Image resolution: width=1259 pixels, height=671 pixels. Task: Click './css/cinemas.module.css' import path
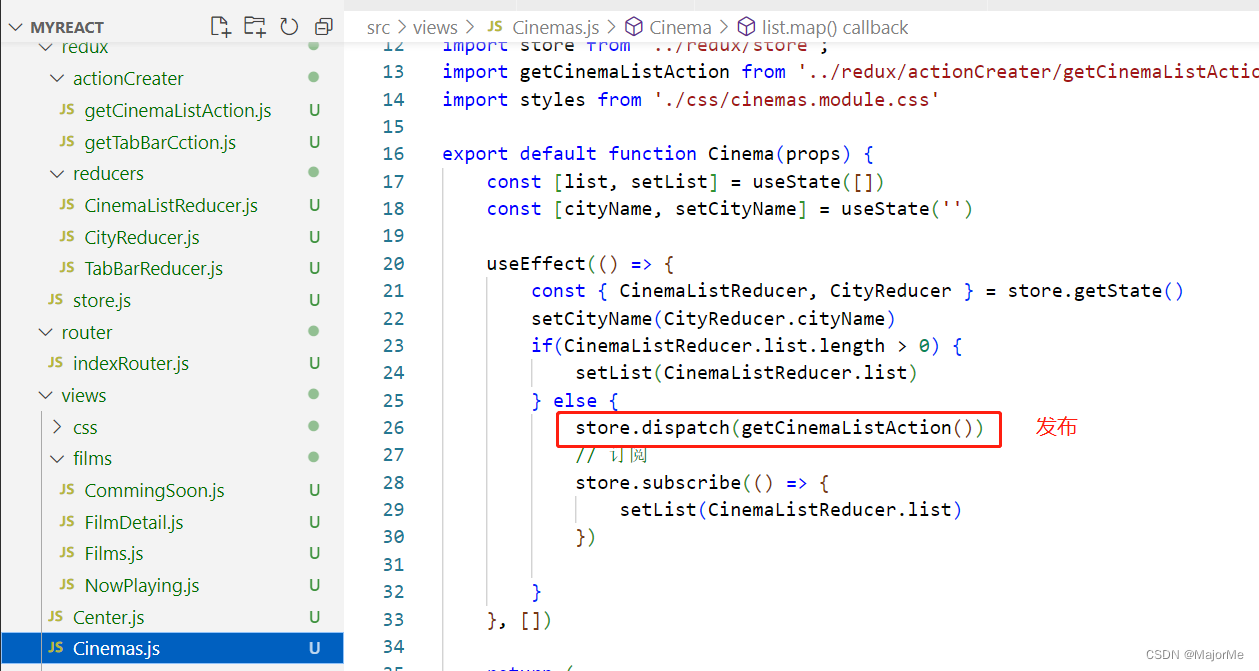pos(797,99)
